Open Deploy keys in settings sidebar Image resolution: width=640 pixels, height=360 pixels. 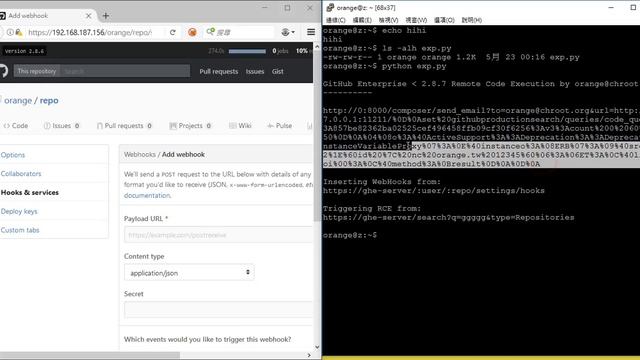pos(19,211)
